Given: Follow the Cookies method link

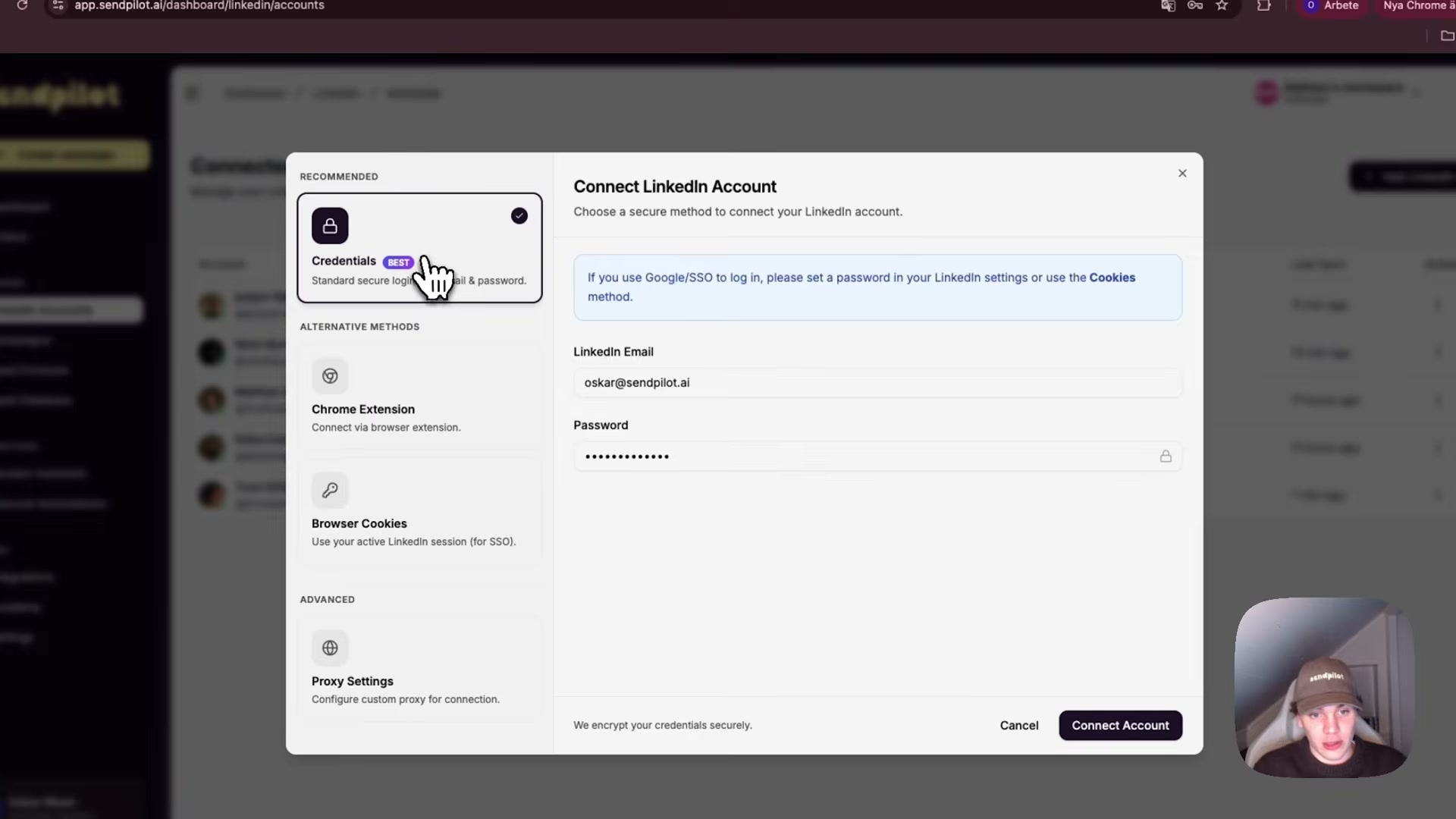Looking at the screenshot, I should (1112, 278).
